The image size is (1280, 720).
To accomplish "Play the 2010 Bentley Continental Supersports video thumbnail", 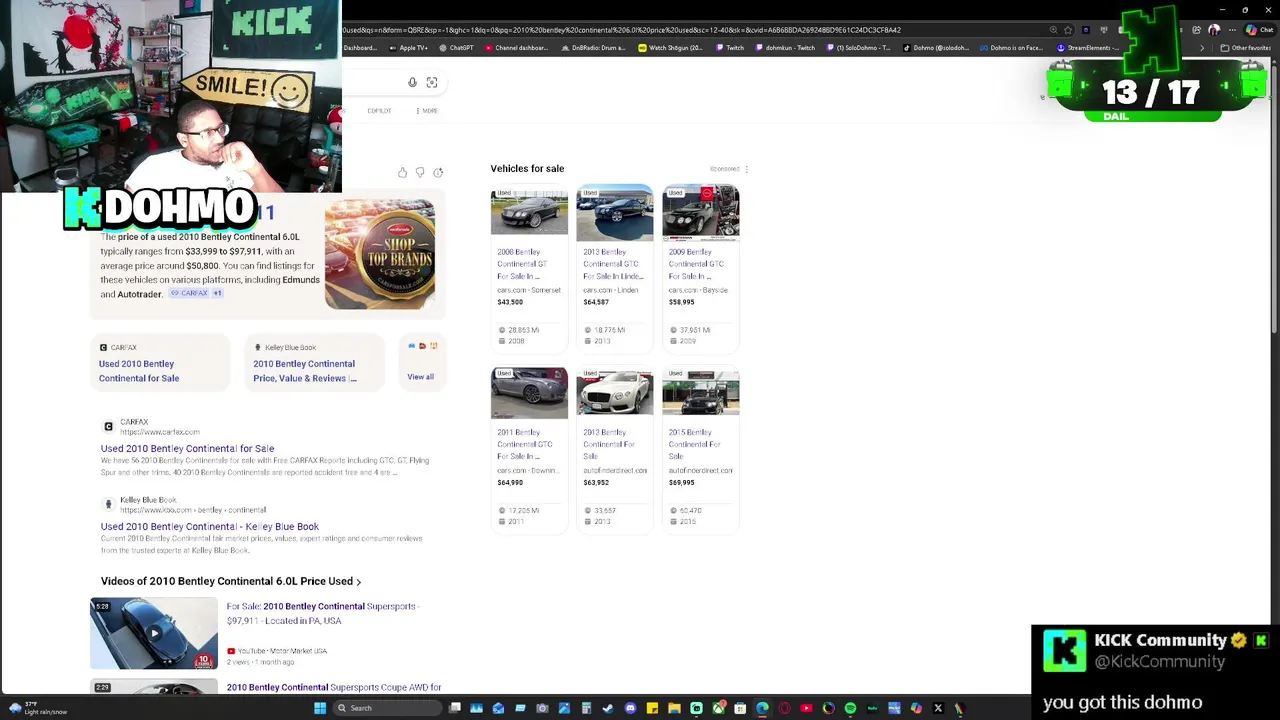I will coord(154,633).
